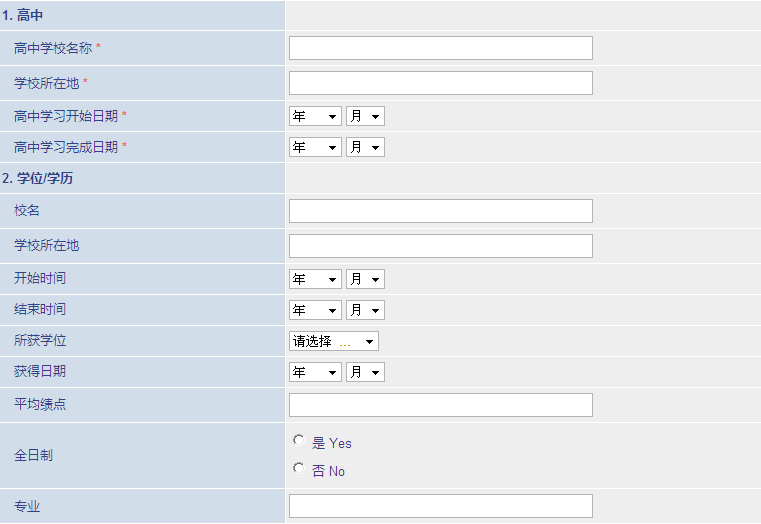Click the 校名 input field
The image size is (761, 524).
click(441, 211)
